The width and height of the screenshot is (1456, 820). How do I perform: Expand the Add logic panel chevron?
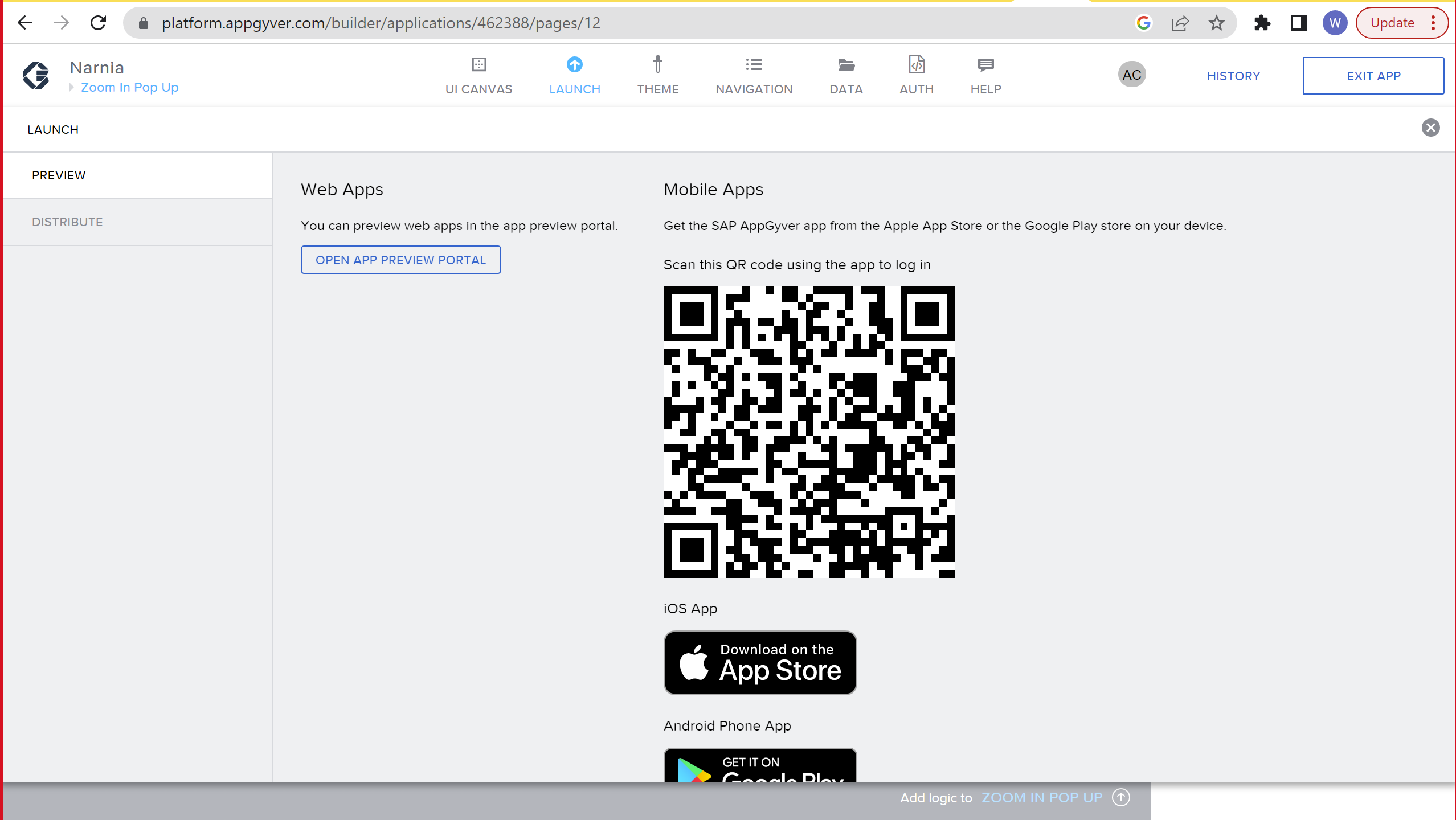1121,798
